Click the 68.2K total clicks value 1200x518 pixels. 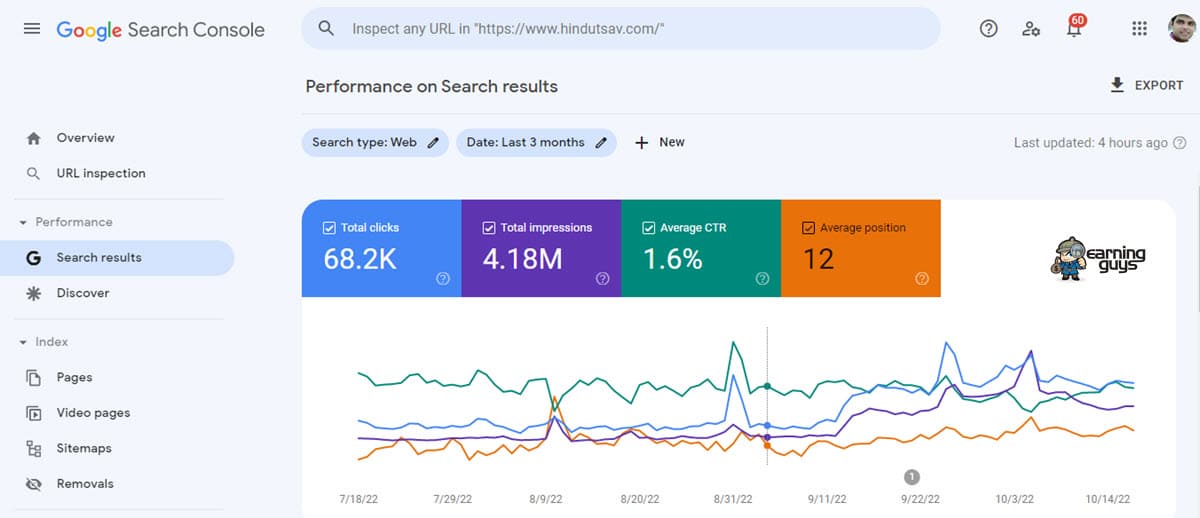pyautogui.click(x=360, y=259)
